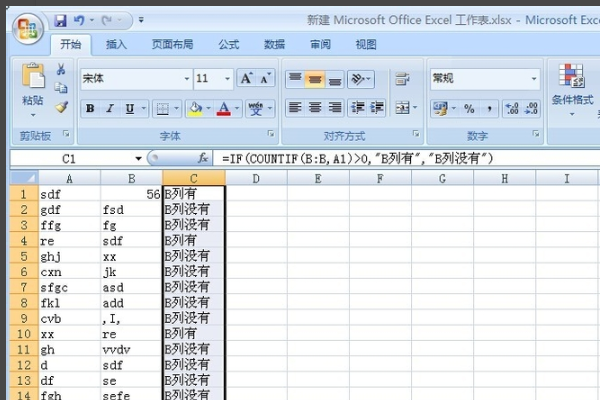Switch to the 审阅 tab
This screenshot has width=600, height=400.
(x=320, y=44)
